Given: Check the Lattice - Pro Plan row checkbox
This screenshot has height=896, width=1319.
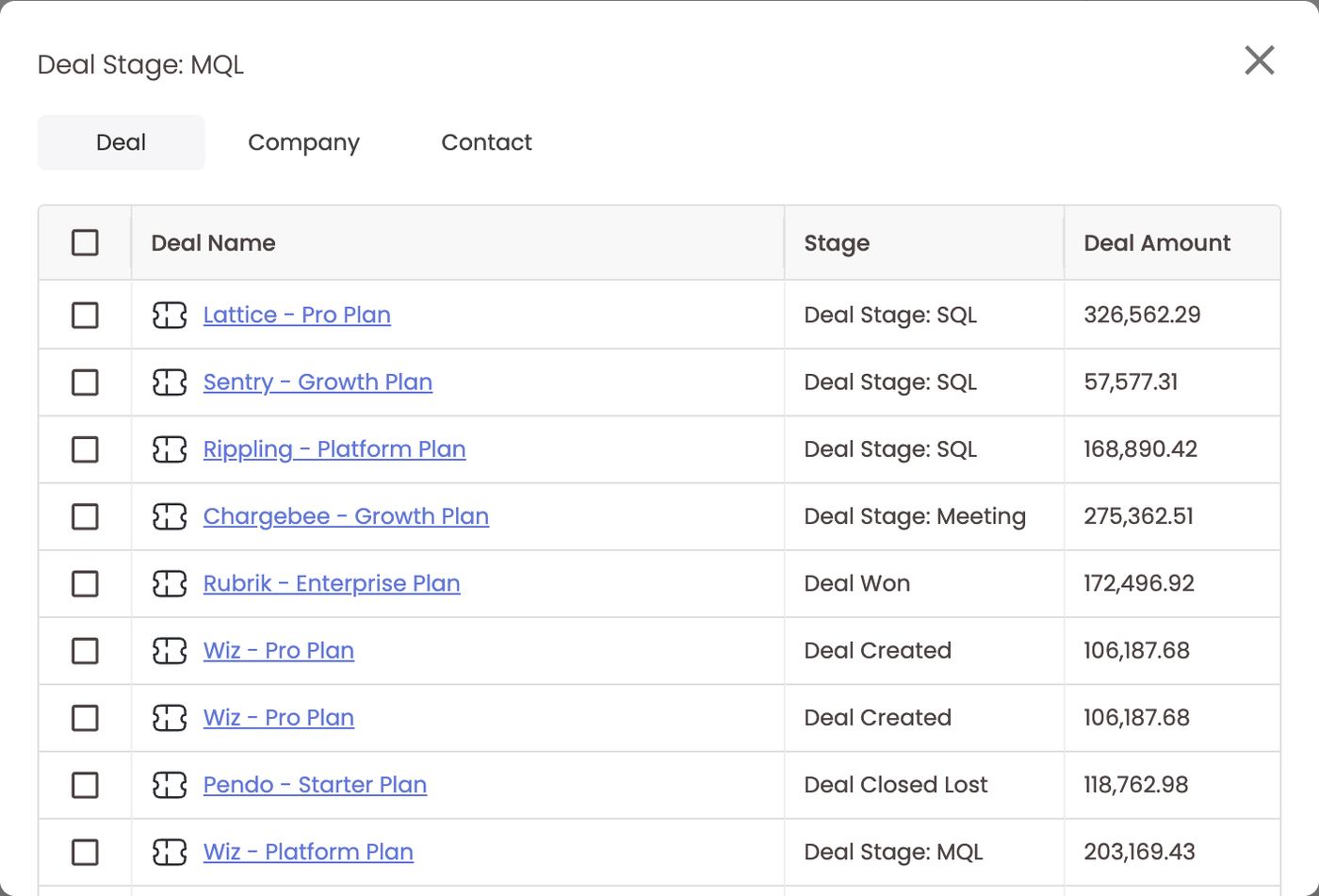Looking at the screenshot, I should tap(85, 315).
